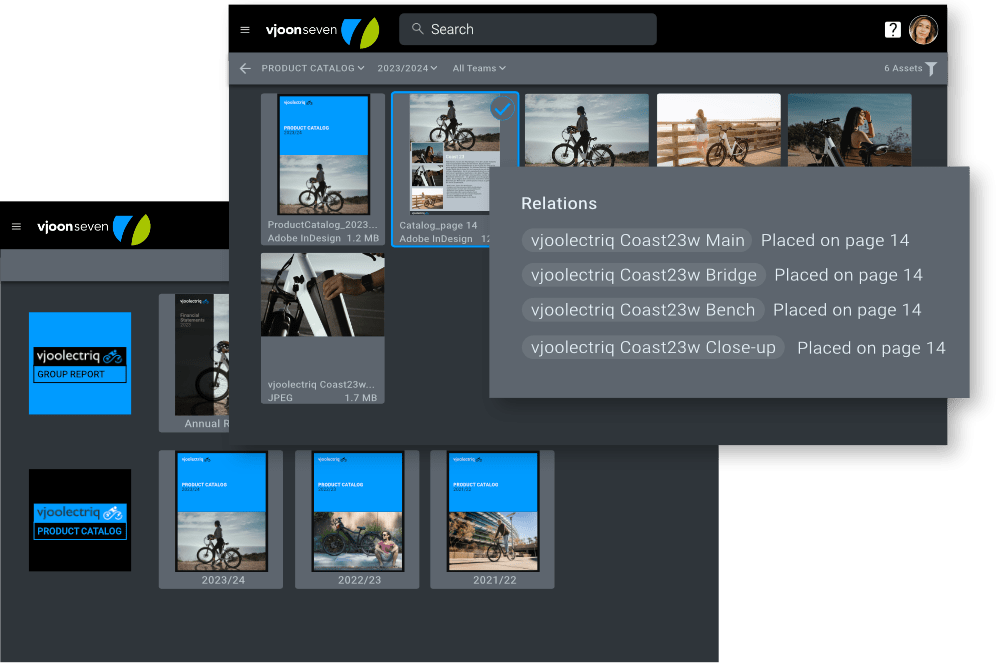The width and height of the screenshot is (1000, 667).
Task: Select the ProductCatalog_2023 InDesign thumbnail
Action: [323, 155]
